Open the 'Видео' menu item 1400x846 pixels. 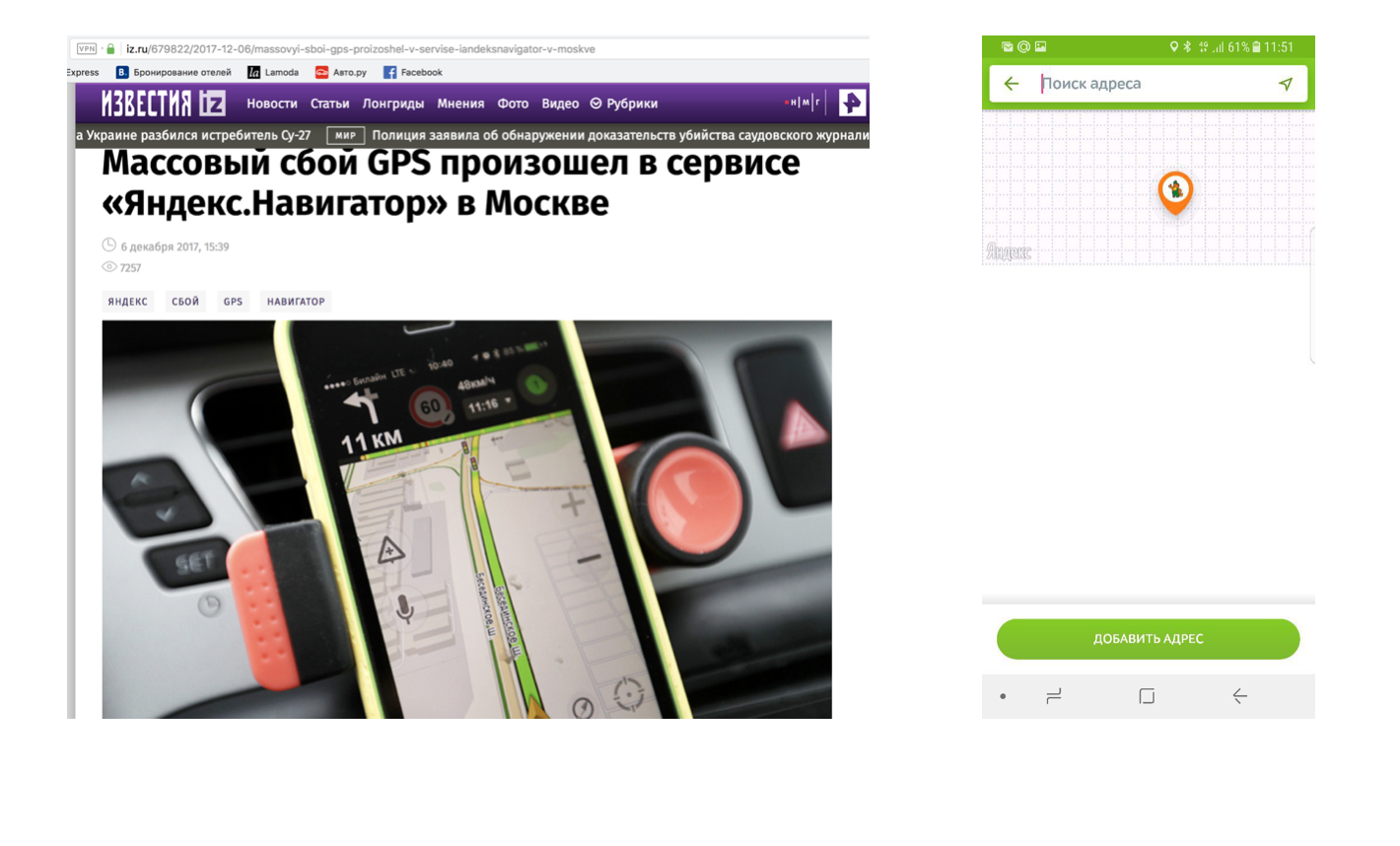click(560, 104)
